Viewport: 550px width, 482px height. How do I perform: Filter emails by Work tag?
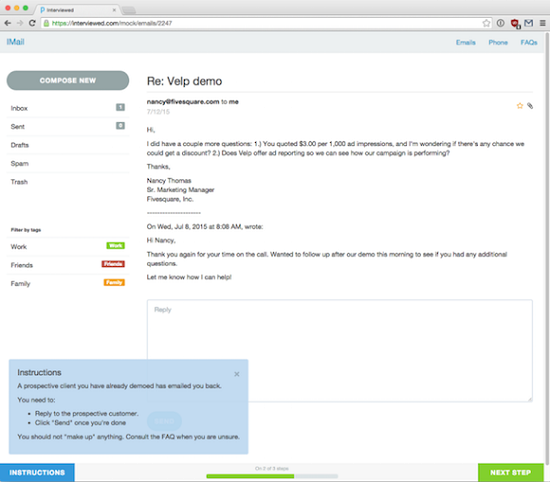[68, 247]
